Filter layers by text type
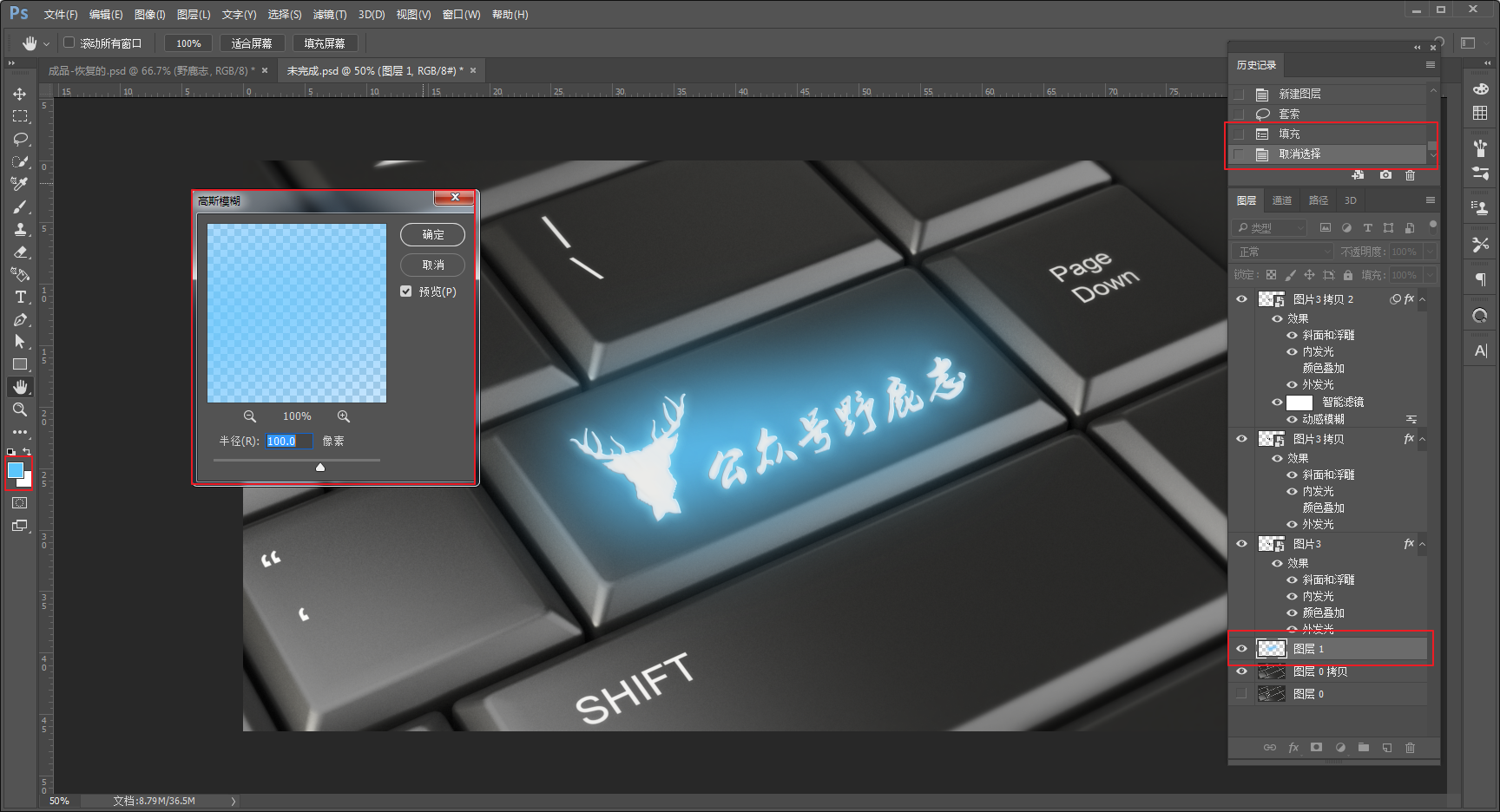This screenshot has height=812, width=1500. [x=1367, y=228]
